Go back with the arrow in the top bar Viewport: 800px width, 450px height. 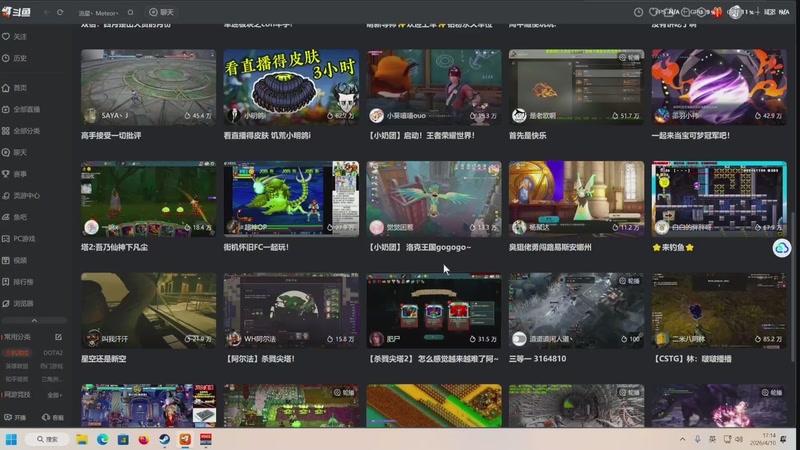[46, 12]
